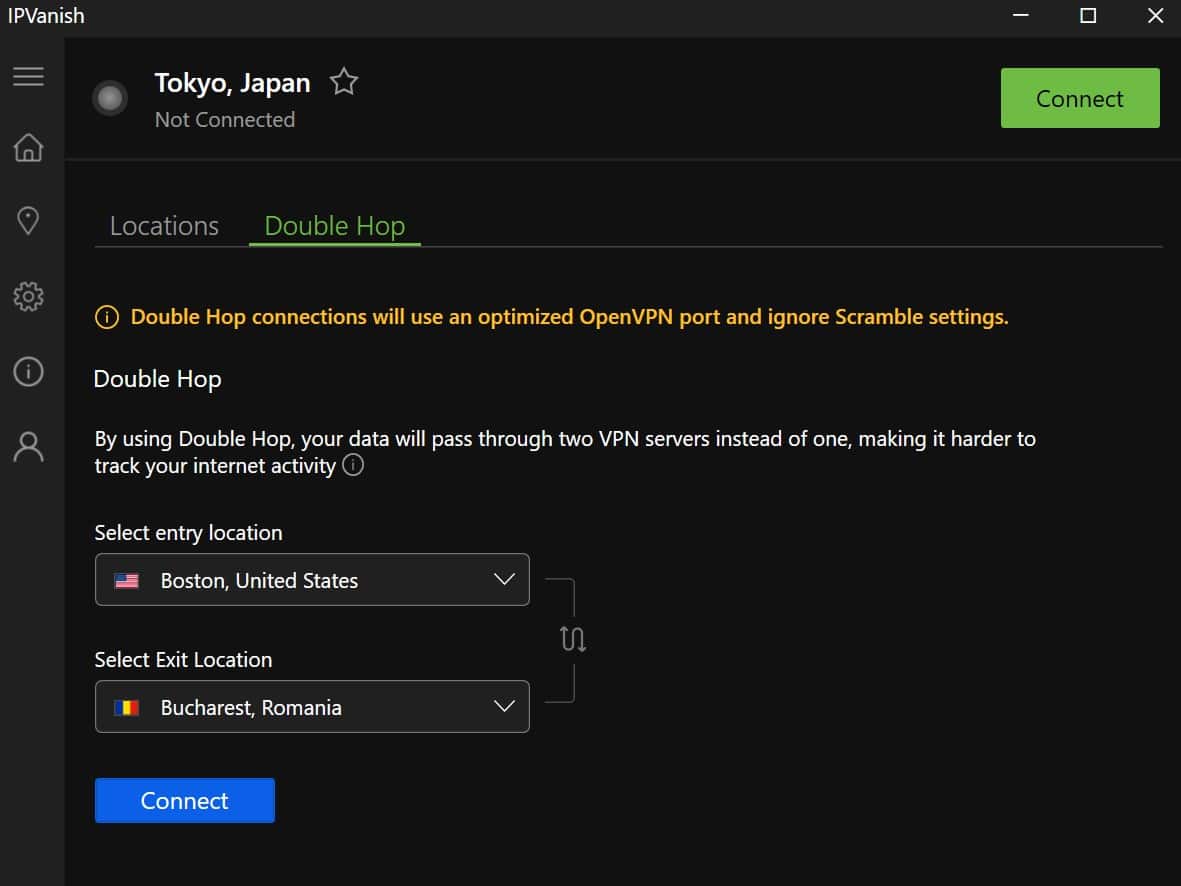Click the "Tokyo, Japan" location title
Screen dimensions: 1181x886
233,83
